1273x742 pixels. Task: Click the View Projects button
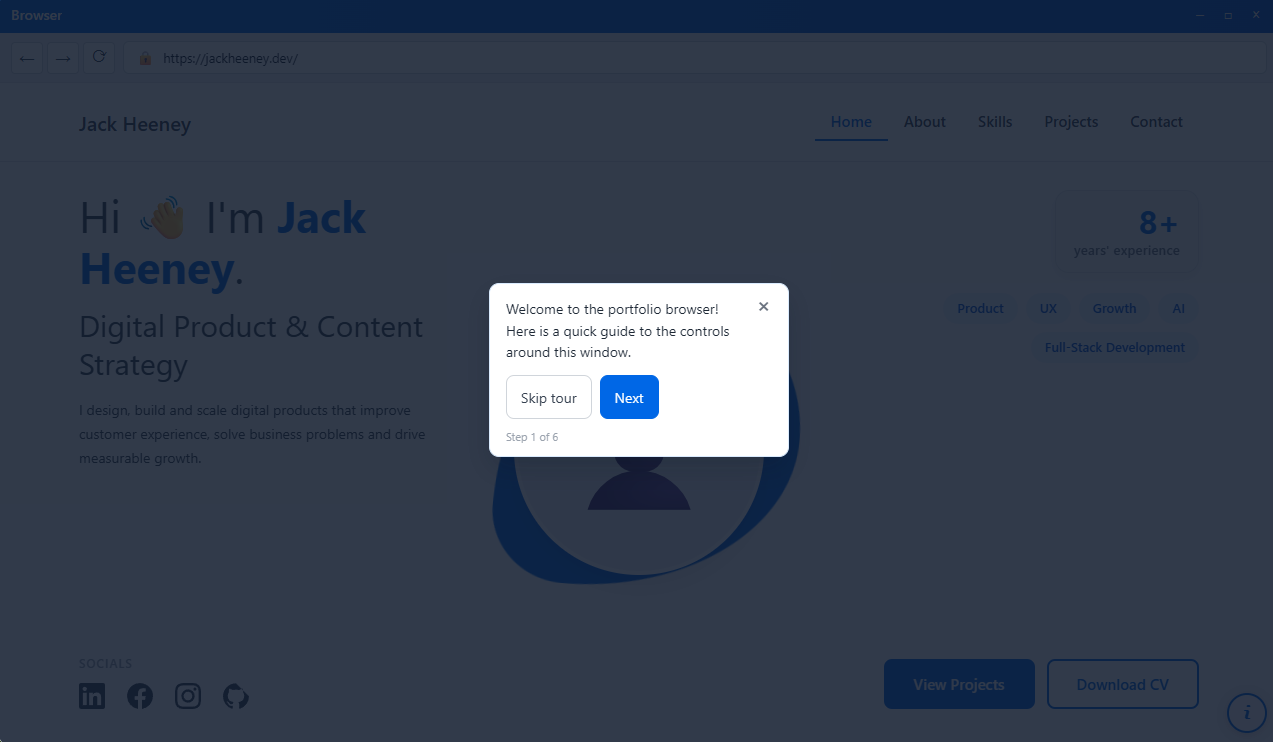(959, 684)
